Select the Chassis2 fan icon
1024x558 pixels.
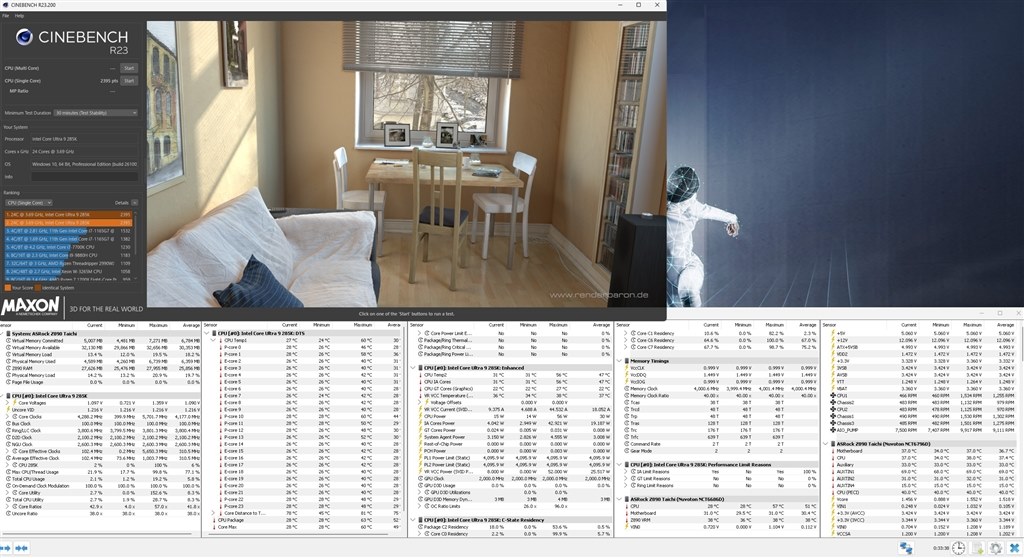click(x=833, y=402)
